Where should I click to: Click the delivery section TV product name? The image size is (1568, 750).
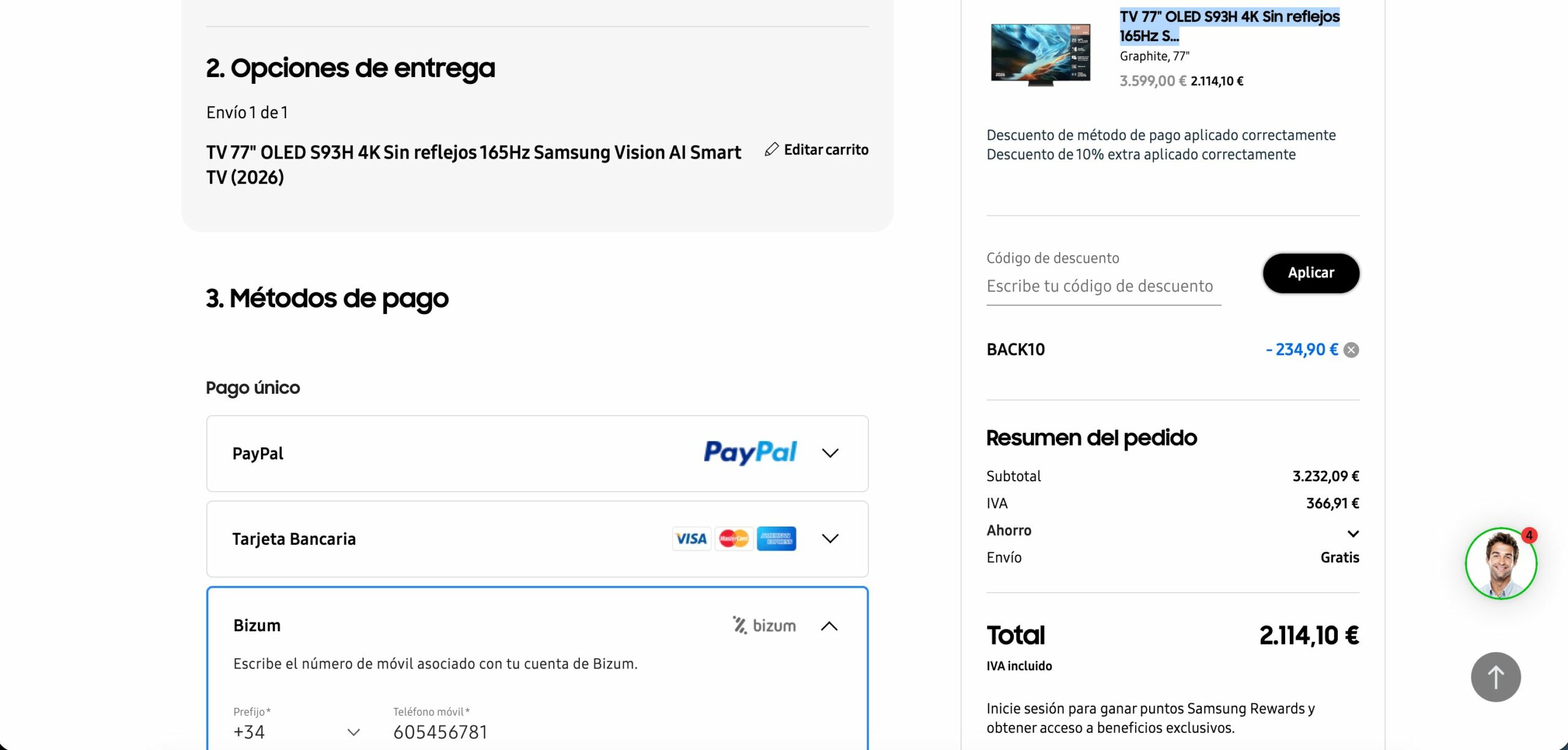tap(473, 165)
